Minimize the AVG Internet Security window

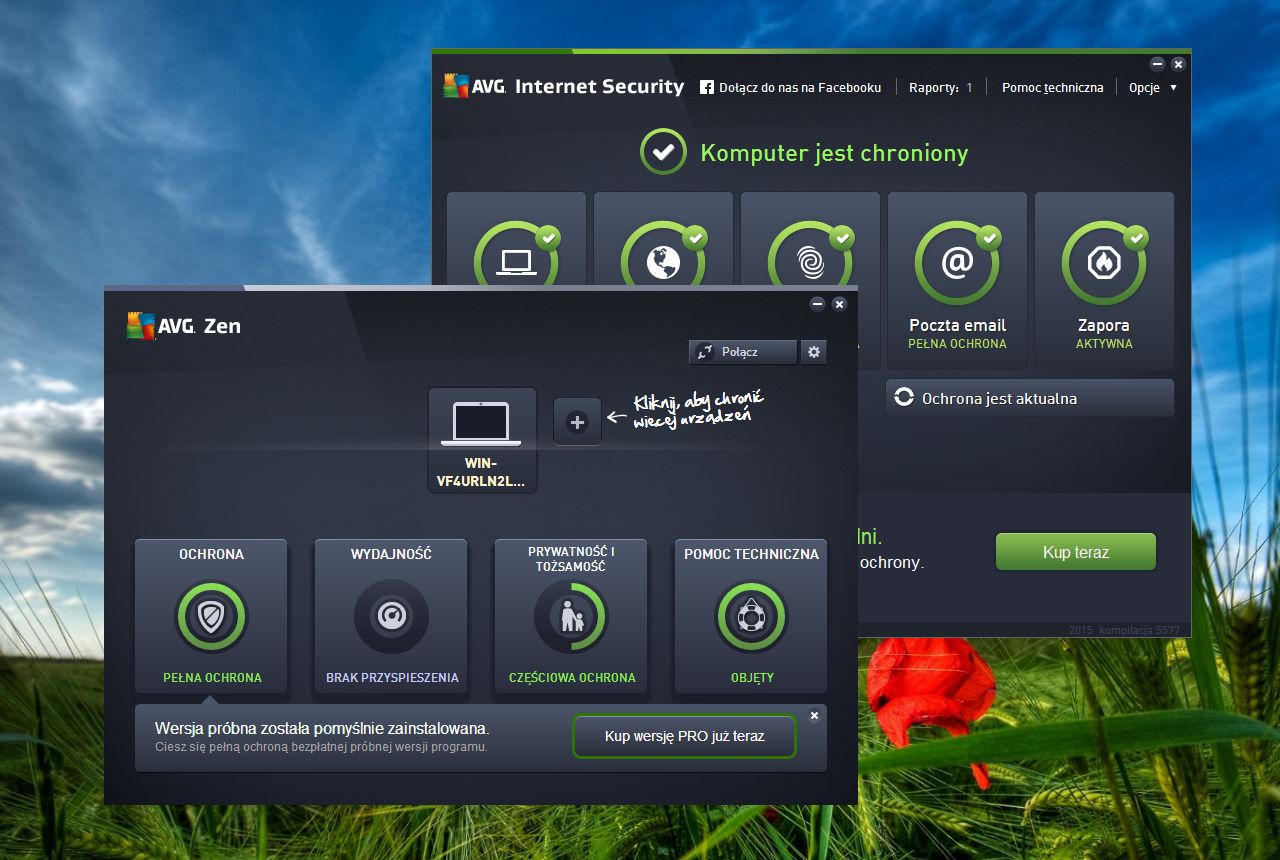(1157, 64)
